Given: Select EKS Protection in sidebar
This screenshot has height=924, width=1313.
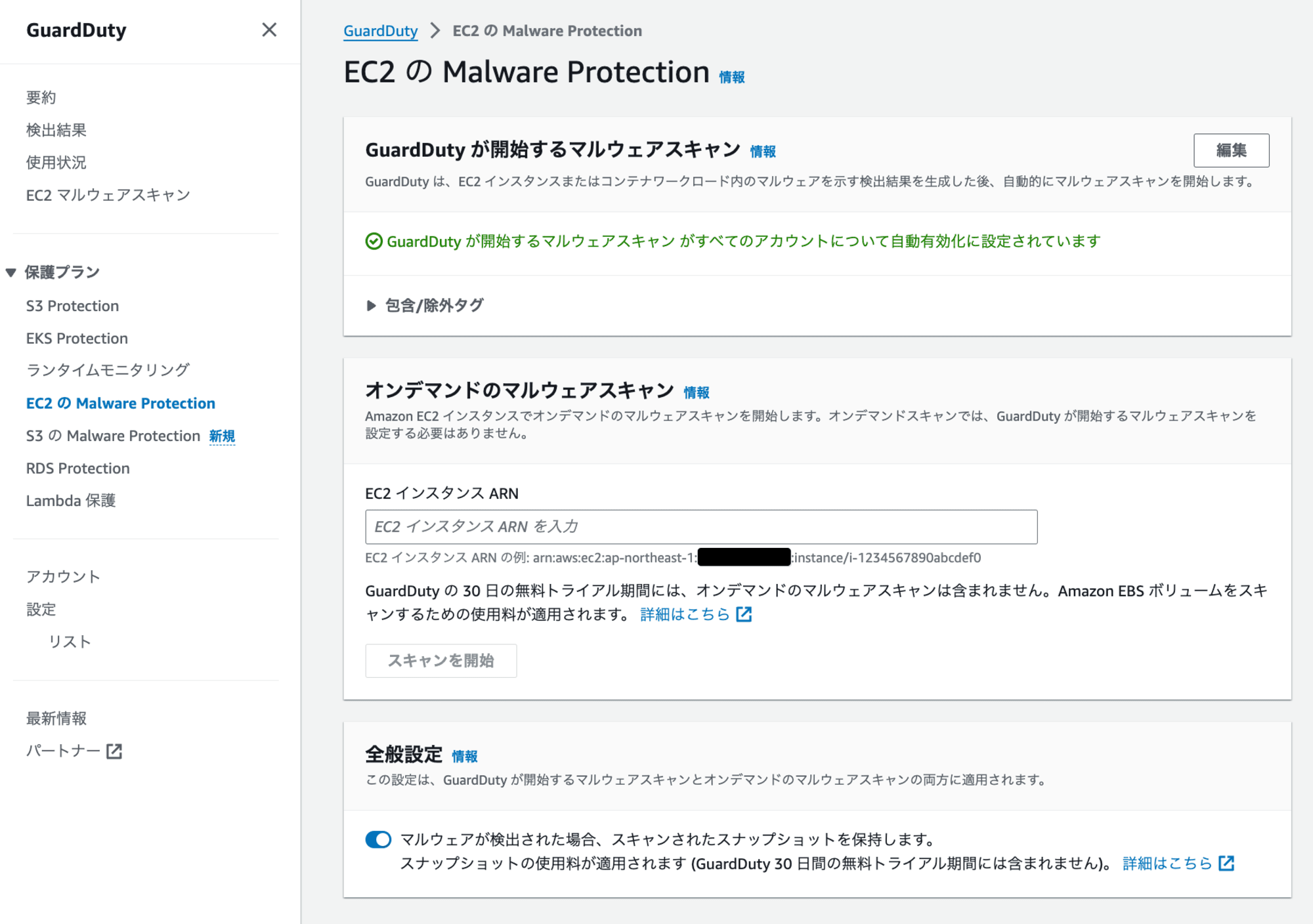Looking at the screenshot, I should 77,338.
